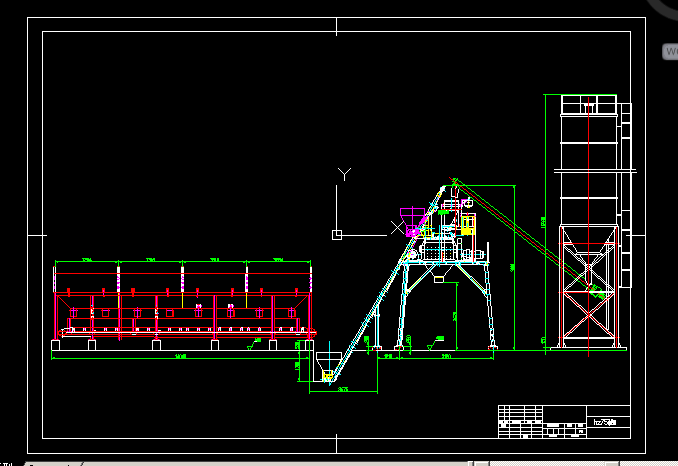Image resolution: width=678 pixels, height=466 pixels.
Task: Select the inclined skip hoist track
Action: pyautogui.click(x=386, y=286)
